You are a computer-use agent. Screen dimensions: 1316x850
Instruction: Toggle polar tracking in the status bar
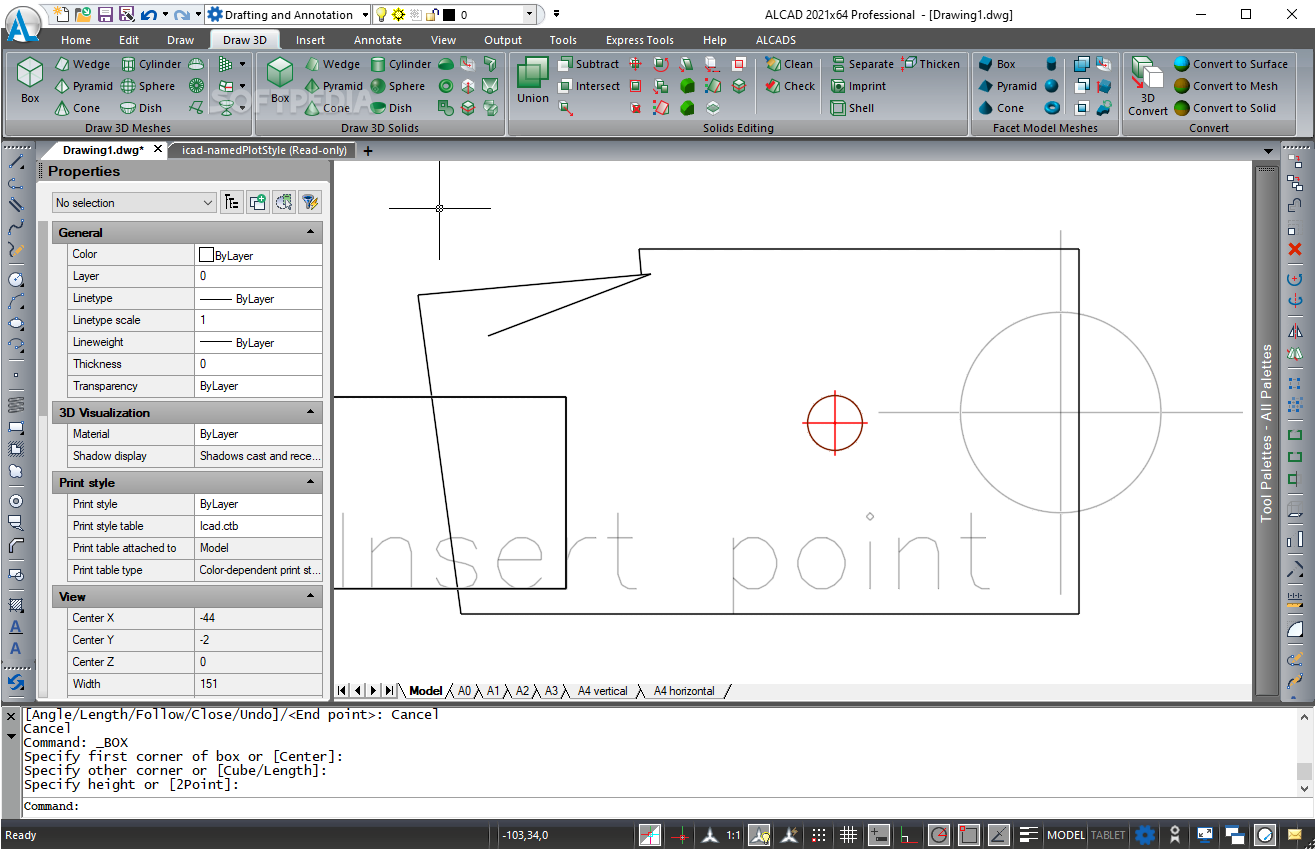click(x=939, y=835)
